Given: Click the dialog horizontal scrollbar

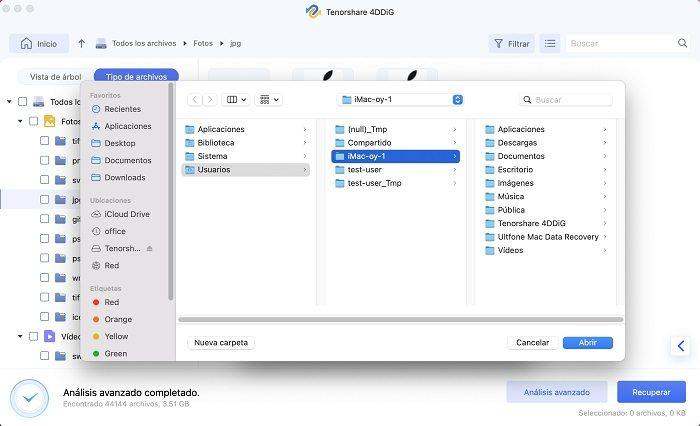Looking at the screenshot, I should [x=400, y=319].
